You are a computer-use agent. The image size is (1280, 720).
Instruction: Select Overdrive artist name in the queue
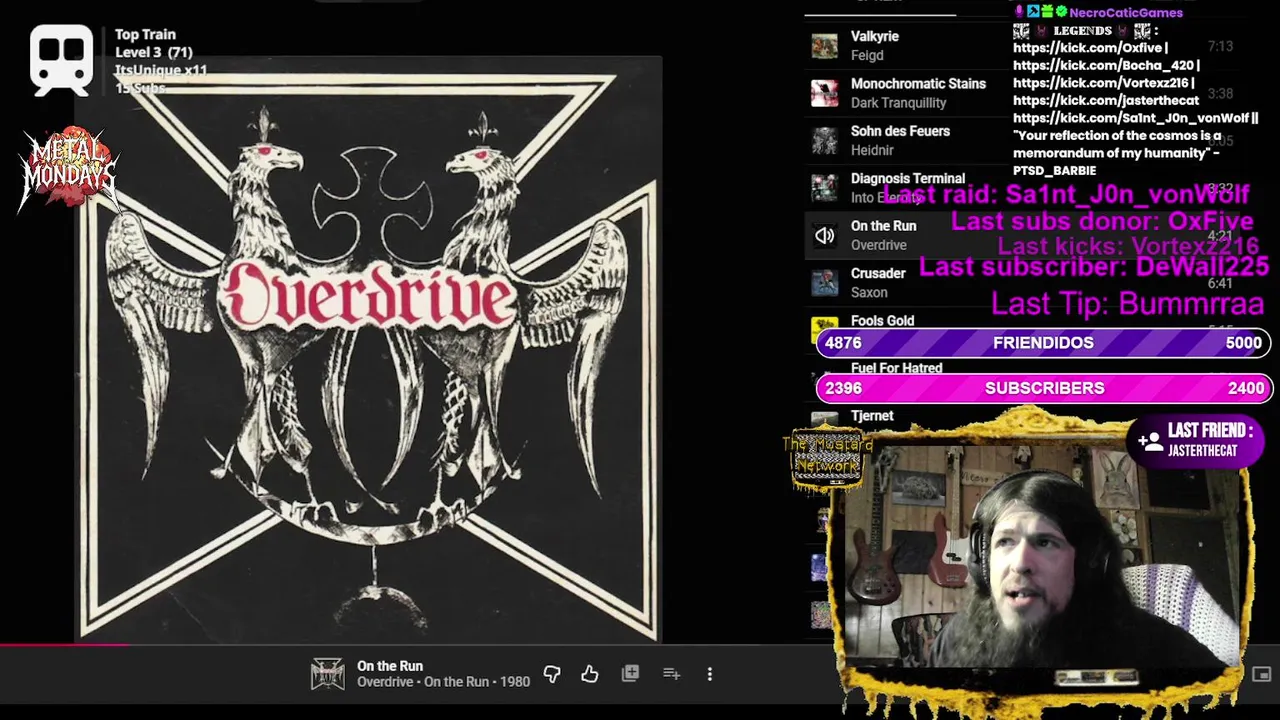[x=879, y=246]
